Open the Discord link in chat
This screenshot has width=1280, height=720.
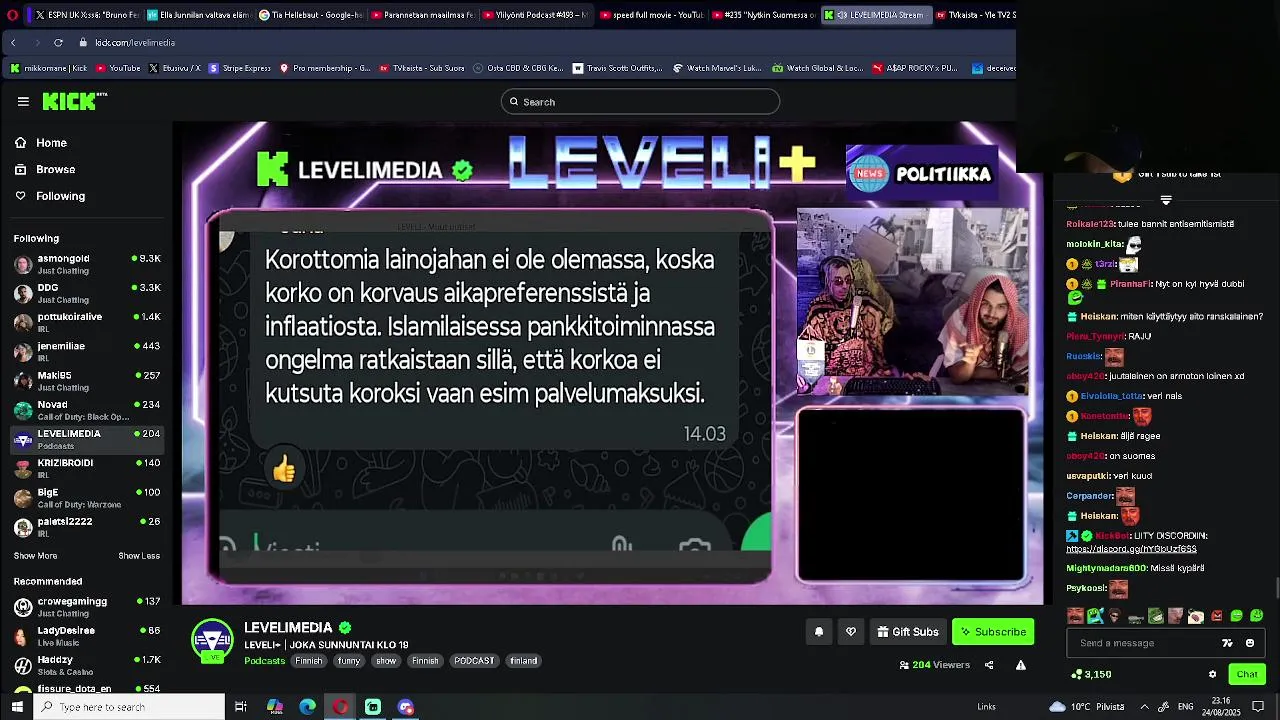point(1131,549)
